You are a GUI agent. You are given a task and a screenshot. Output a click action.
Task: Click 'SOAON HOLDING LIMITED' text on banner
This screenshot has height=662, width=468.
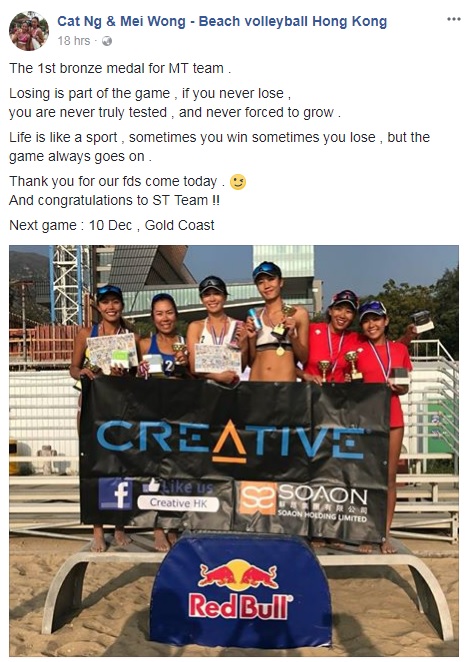pyautogui.click(x=322, y=515)
